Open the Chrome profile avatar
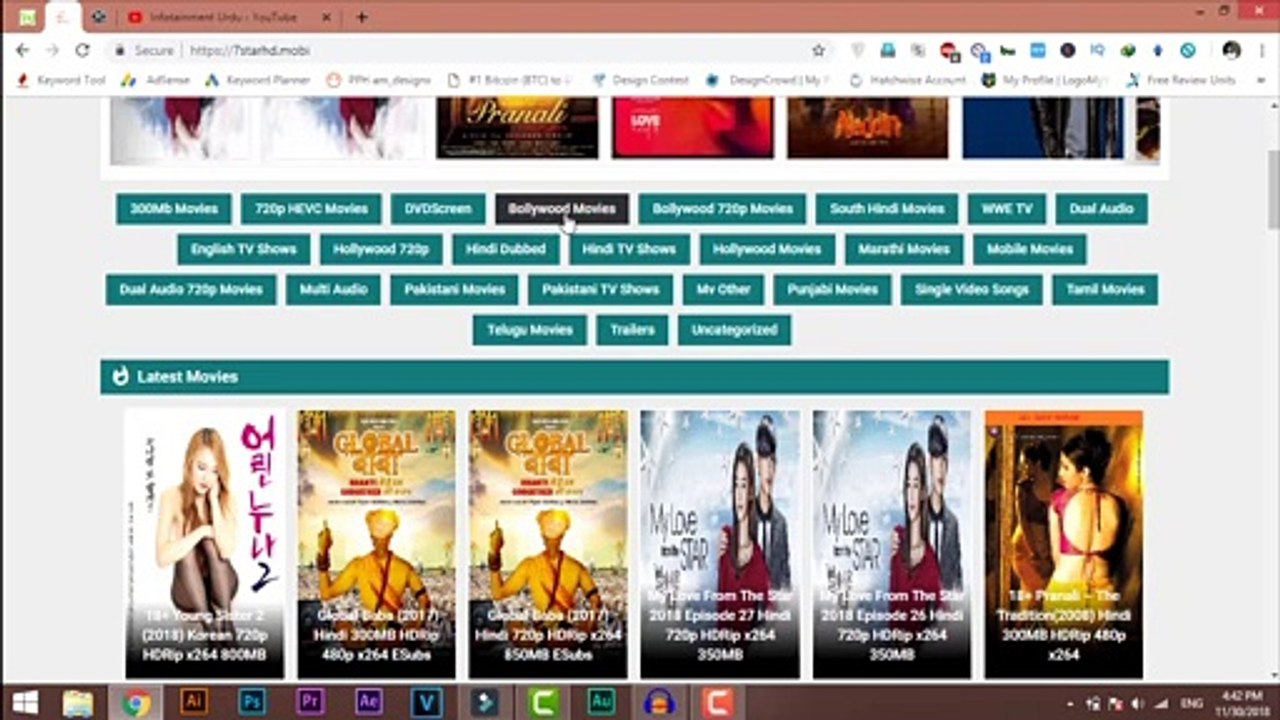This screenshot has height=720, width=1280. pyautogui.click(x=1231, y=50)
